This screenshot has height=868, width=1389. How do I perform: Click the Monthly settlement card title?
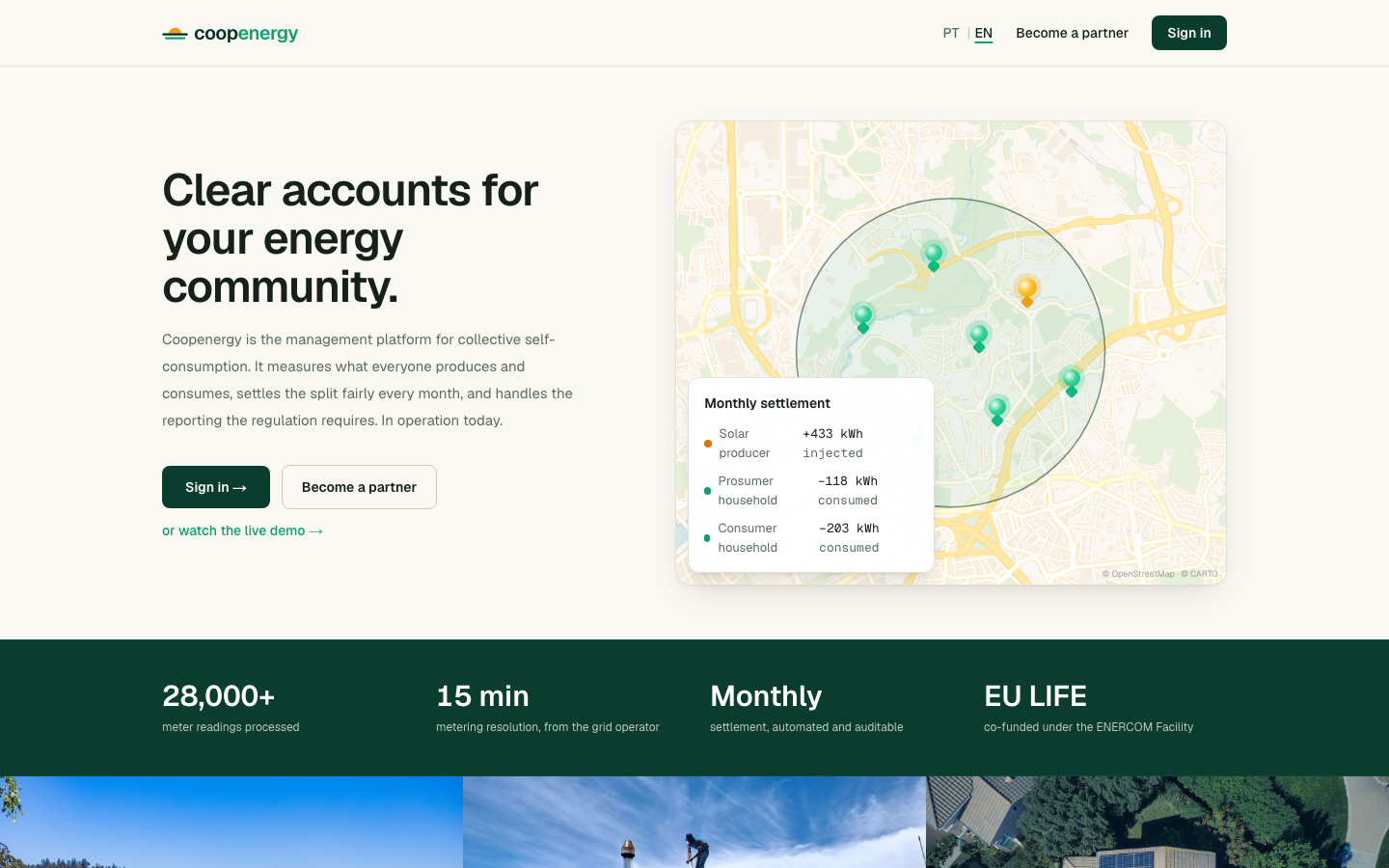click(x=767, y=403)
